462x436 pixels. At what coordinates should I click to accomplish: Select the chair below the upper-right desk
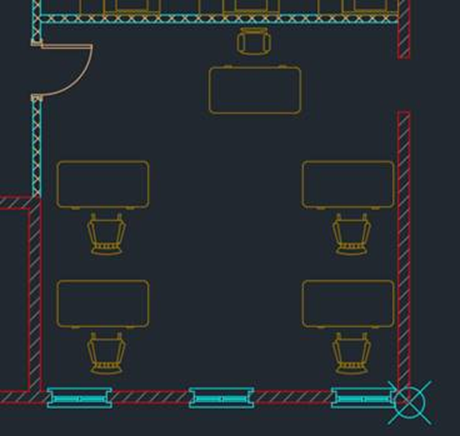(x=352, y=235)
